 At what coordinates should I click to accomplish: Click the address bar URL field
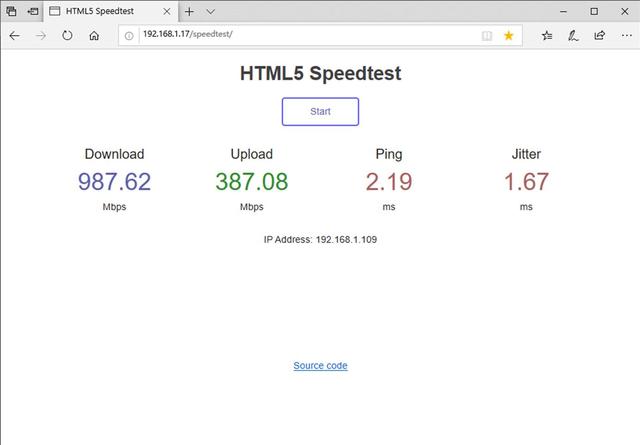[300, 35]
